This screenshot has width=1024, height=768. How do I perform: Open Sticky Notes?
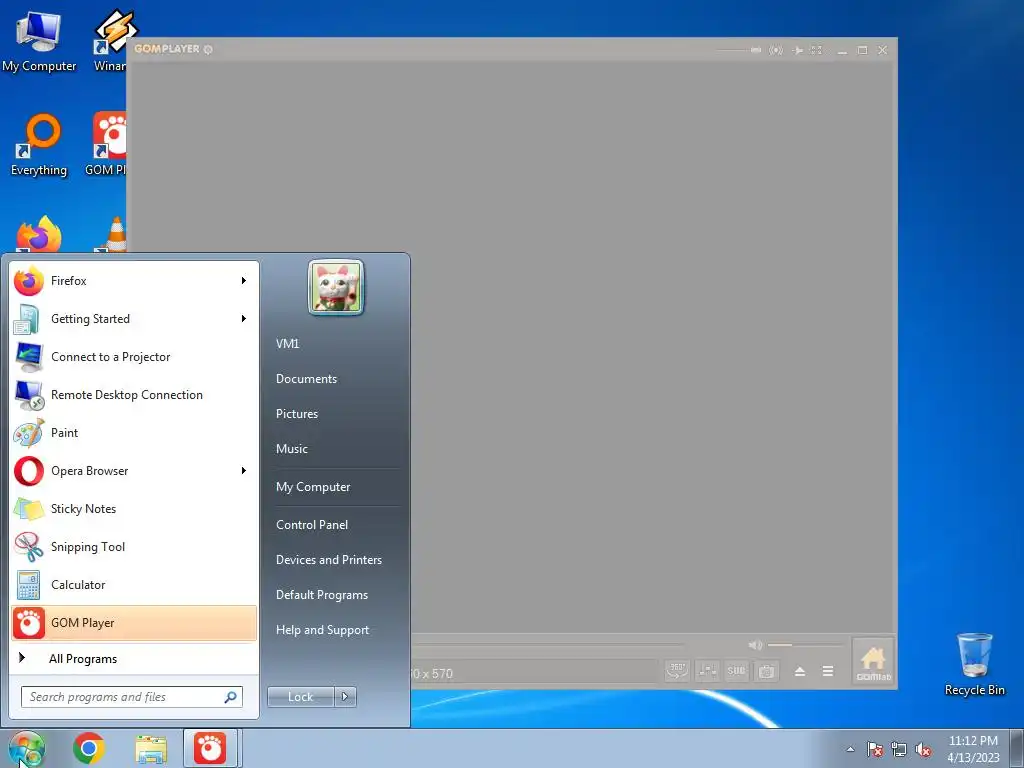point(134,509)
